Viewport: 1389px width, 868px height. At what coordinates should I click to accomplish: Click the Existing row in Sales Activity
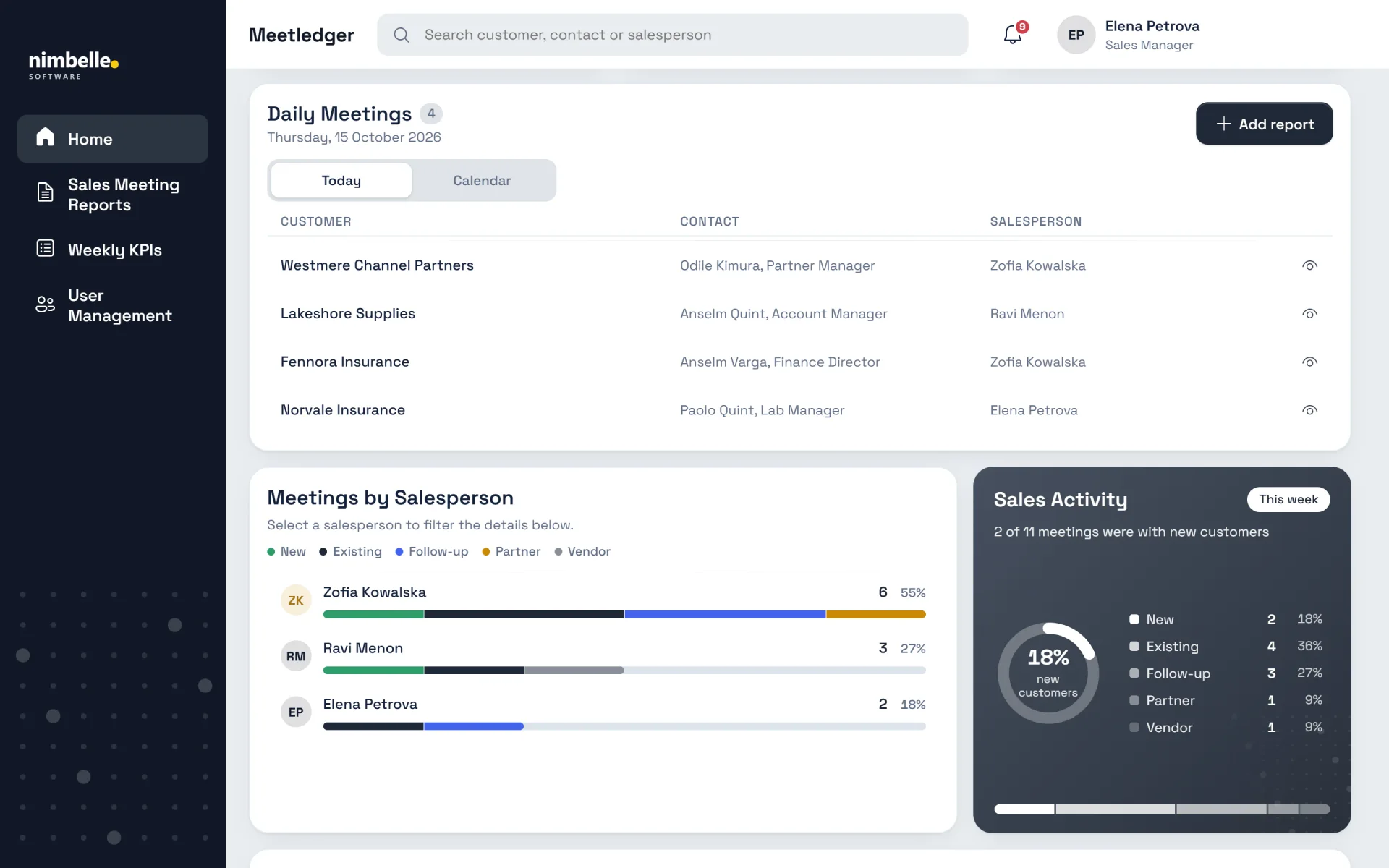point(1226,646)
